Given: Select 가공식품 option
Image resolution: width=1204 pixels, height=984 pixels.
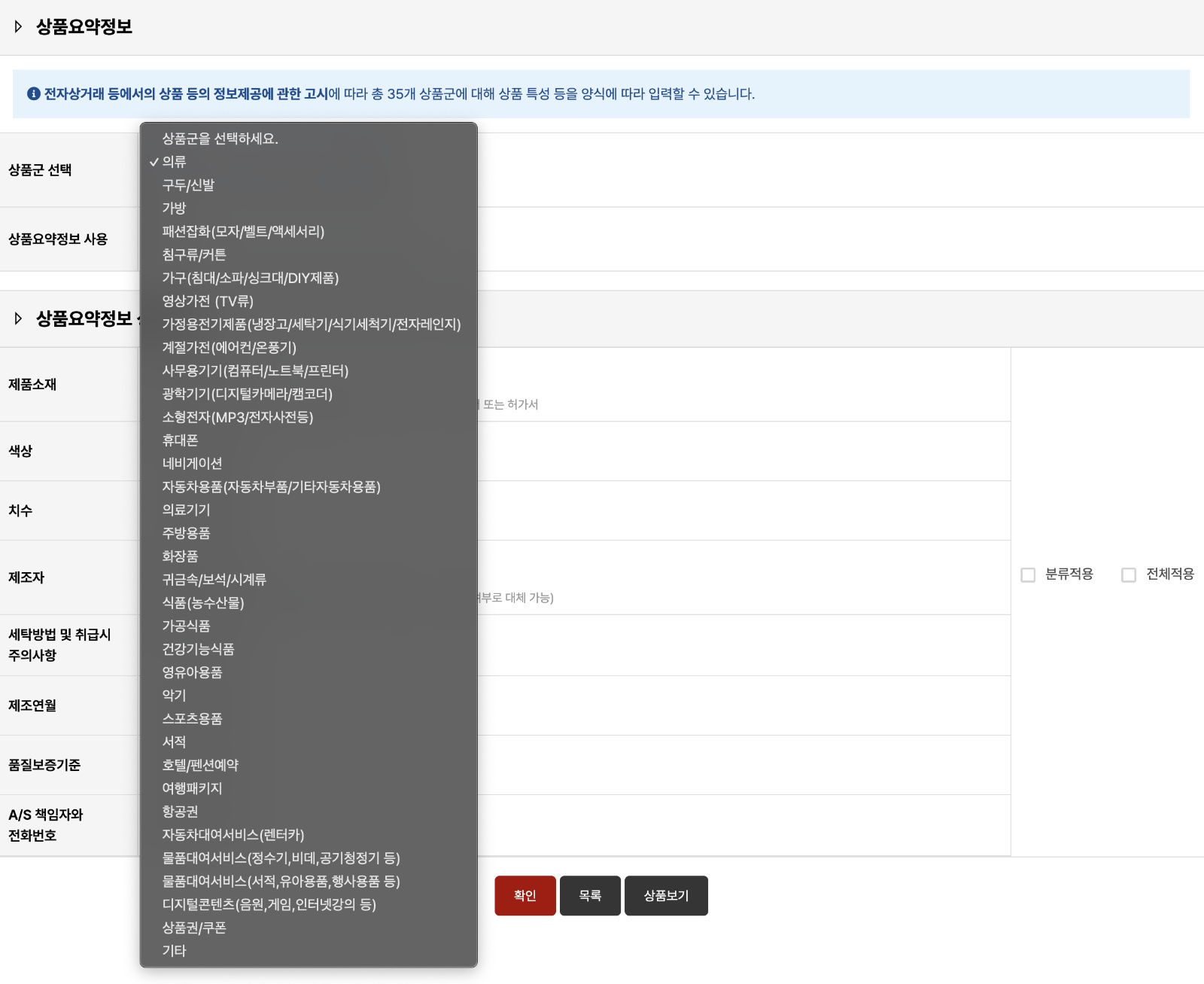Looking at the screenshot, I should 309,626.
